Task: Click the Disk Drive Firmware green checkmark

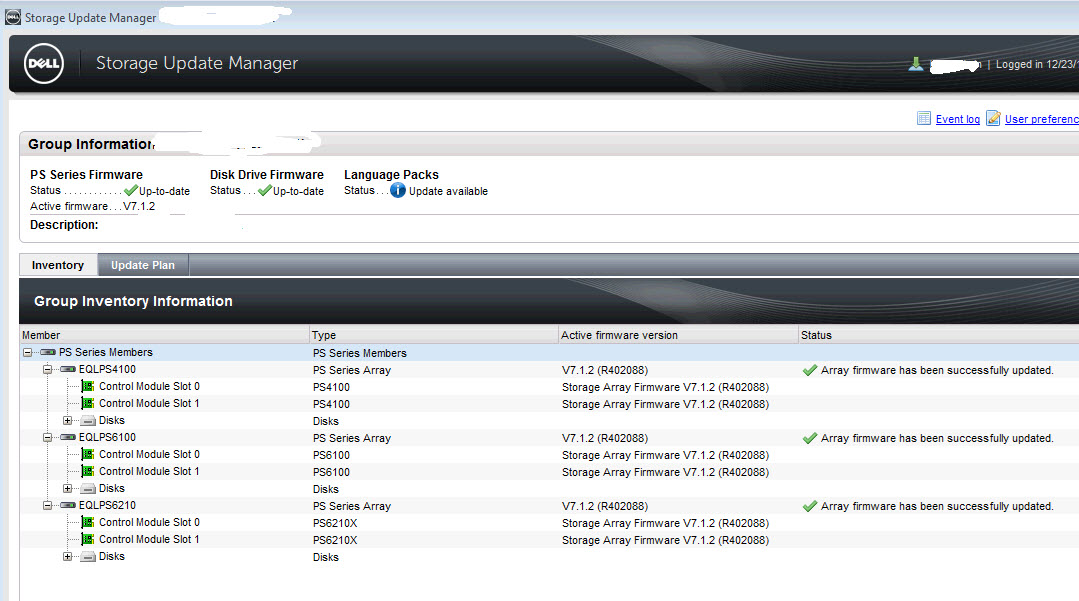Action: [265, 191]
